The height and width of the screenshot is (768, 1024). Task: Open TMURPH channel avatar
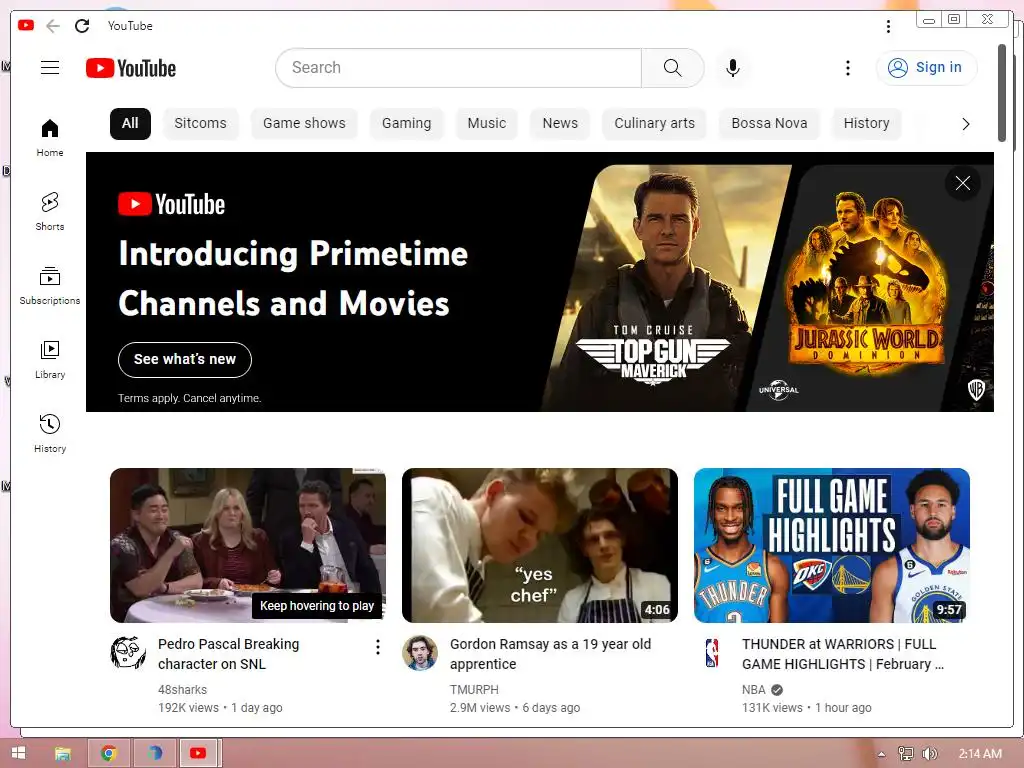(420, 652)
